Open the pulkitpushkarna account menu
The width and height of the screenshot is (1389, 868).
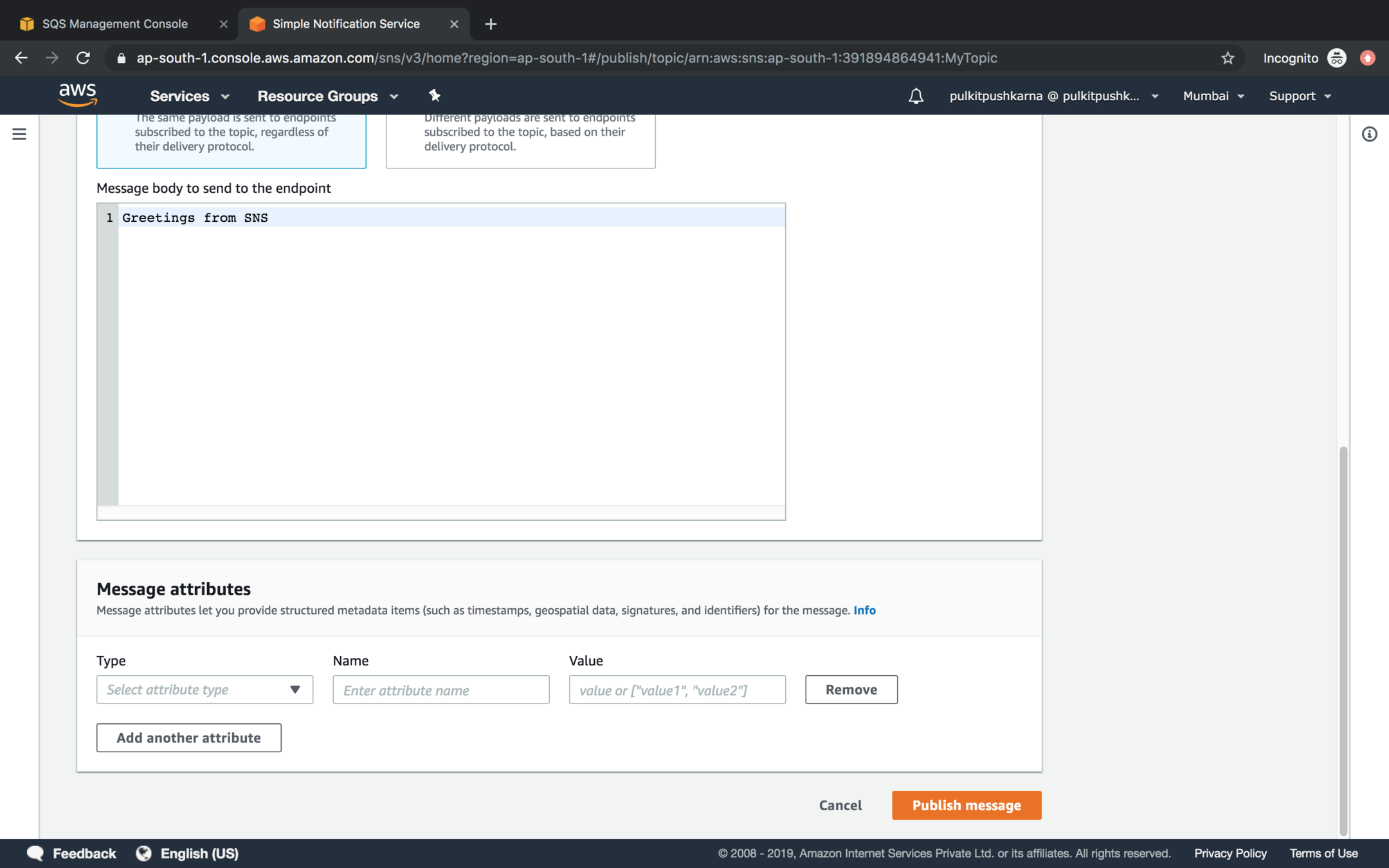click(x=1054, y=96)
